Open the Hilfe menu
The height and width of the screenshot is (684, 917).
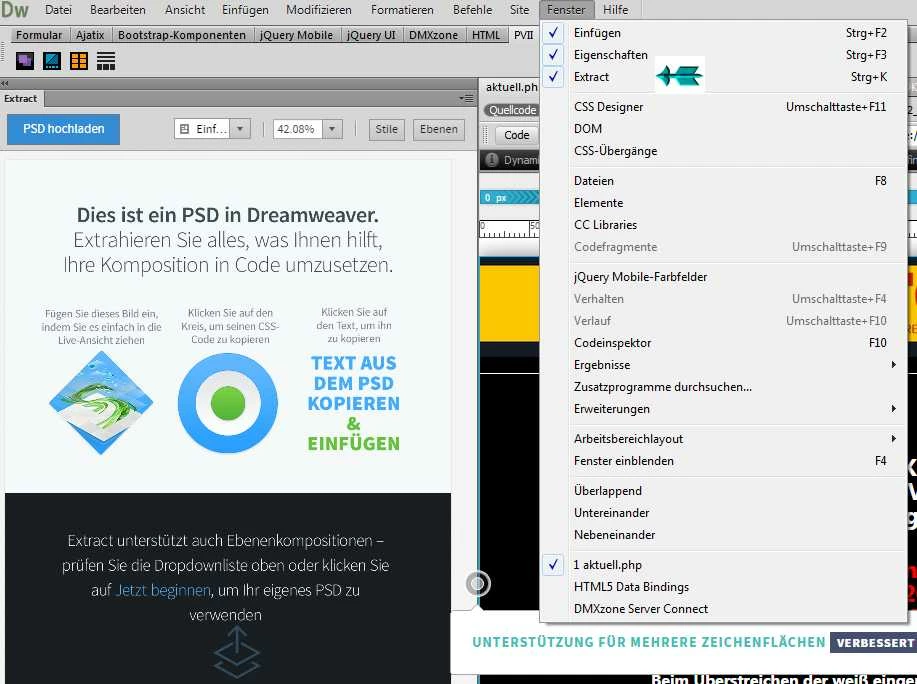click(615, 10)
